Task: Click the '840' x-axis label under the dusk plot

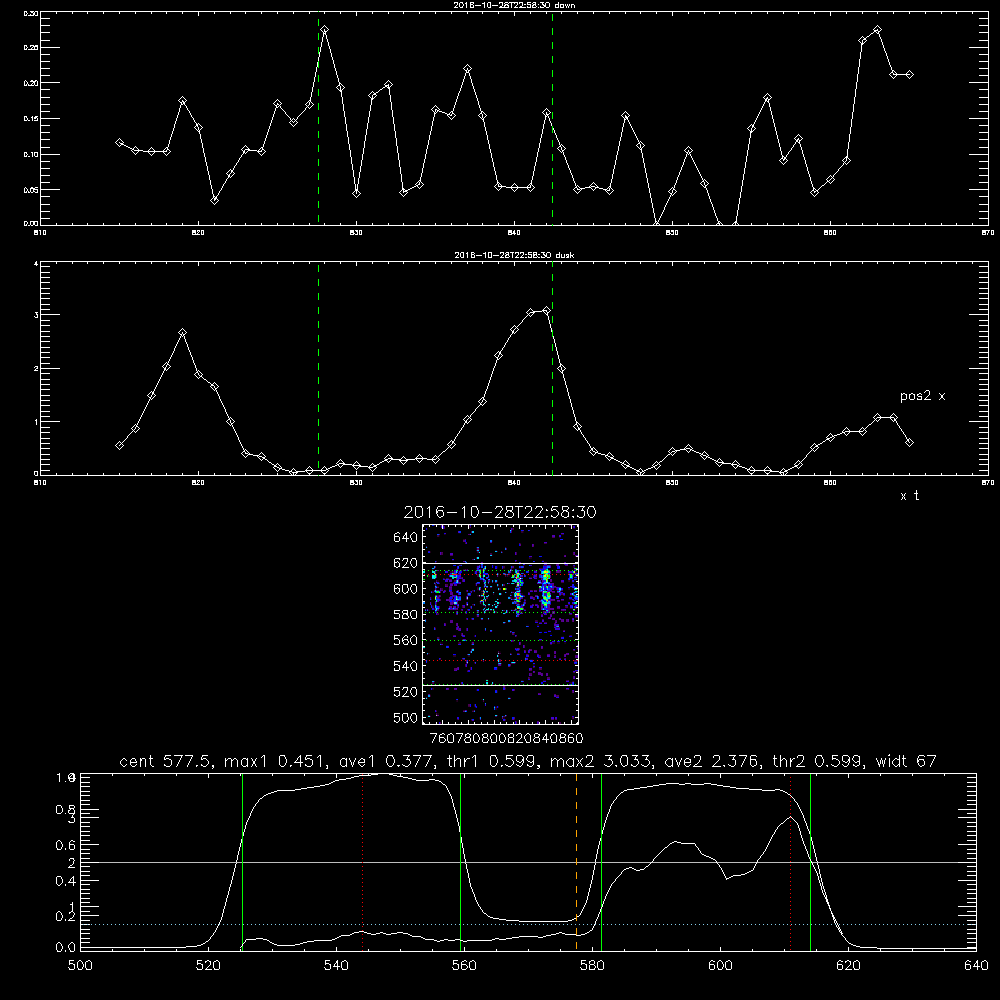Action: (515, 483)
